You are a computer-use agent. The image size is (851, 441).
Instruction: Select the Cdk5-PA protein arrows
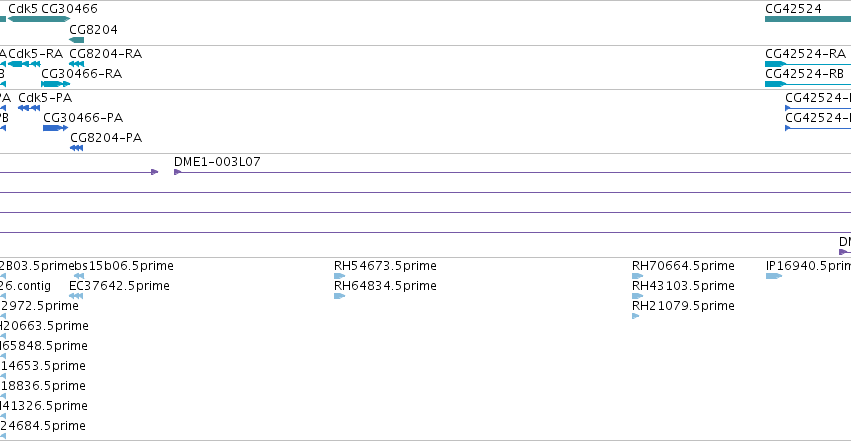click(x=29, y=108)
